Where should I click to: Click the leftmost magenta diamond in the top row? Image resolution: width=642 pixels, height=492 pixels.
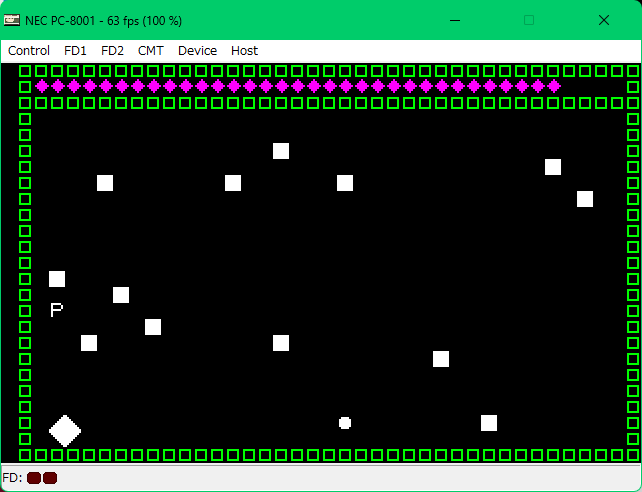[x=41, y=87]
